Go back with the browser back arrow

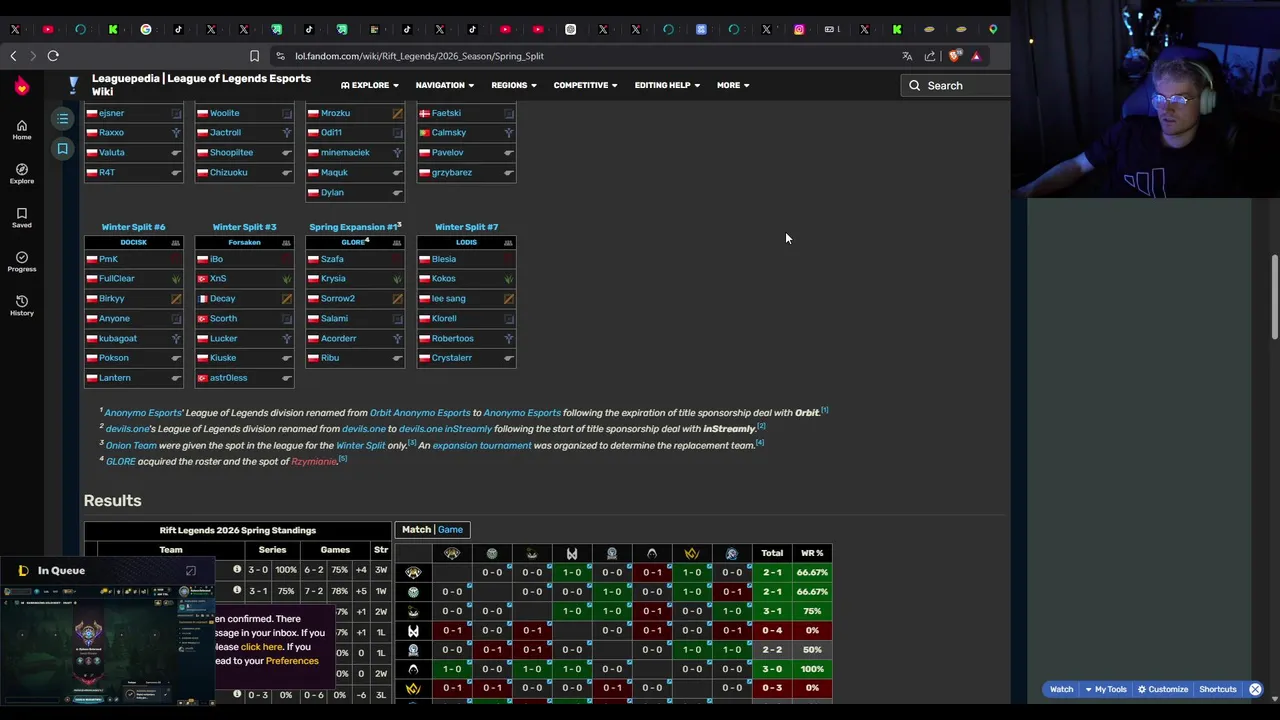tap(13, 56)
